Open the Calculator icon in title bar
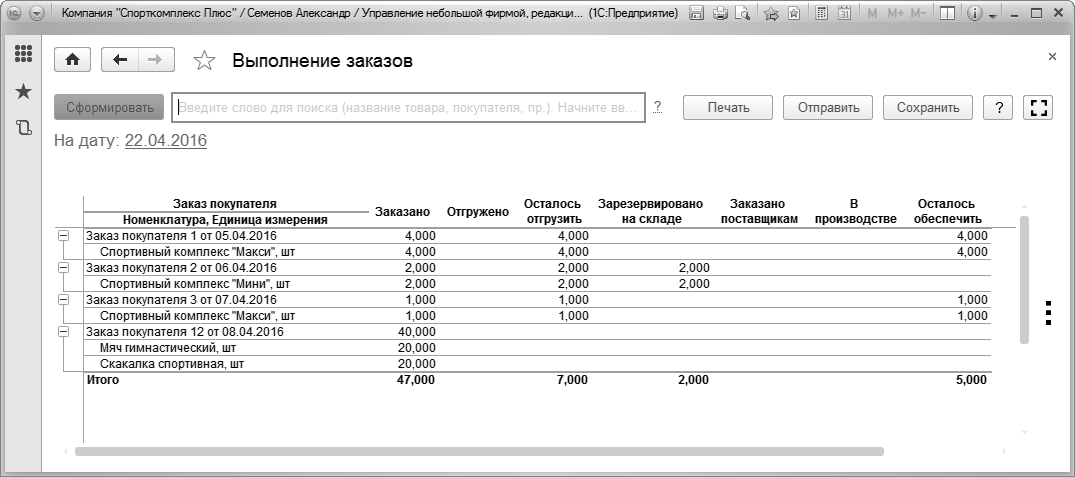 coord(823,13)
